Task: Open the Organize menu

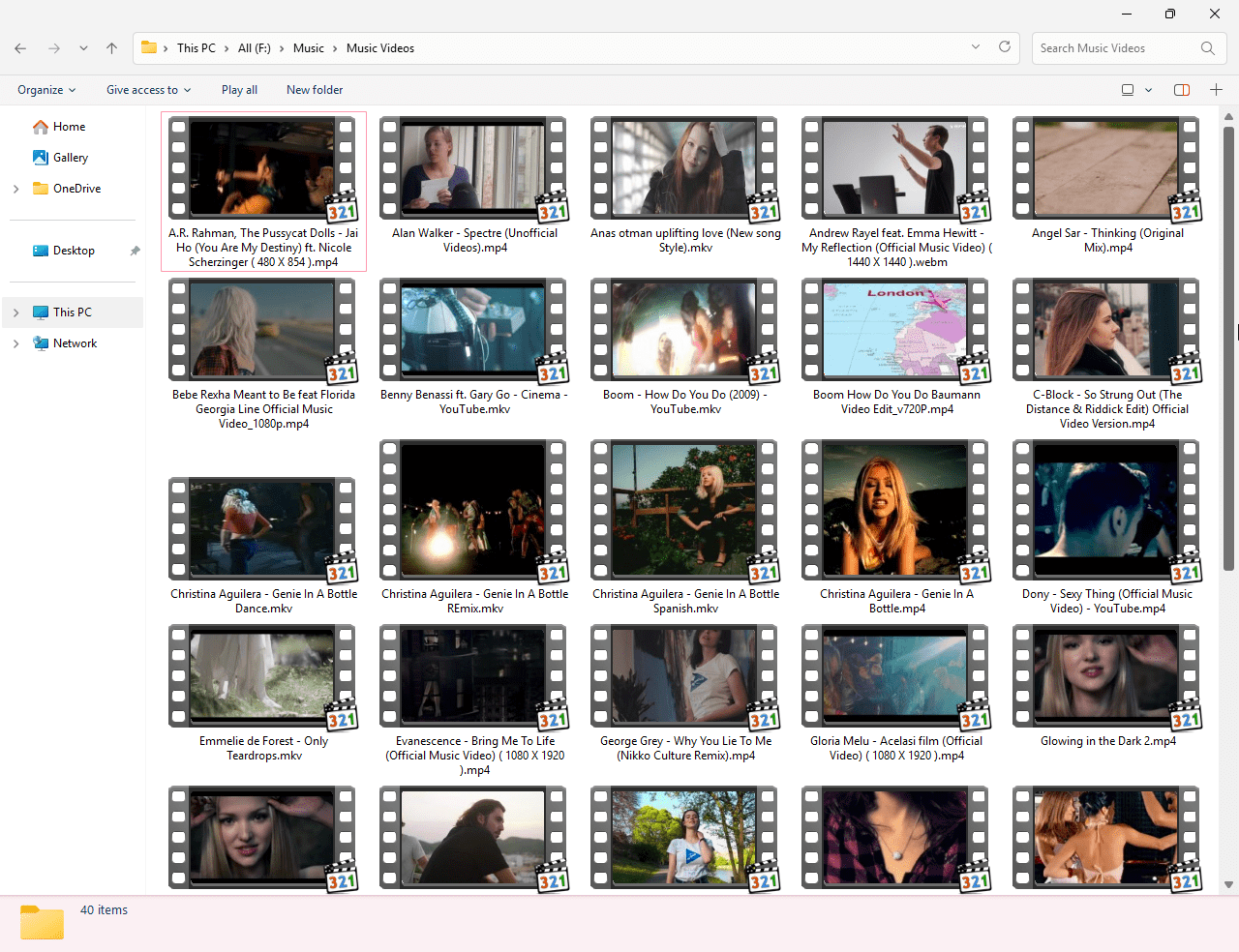Action: [46, 90]
